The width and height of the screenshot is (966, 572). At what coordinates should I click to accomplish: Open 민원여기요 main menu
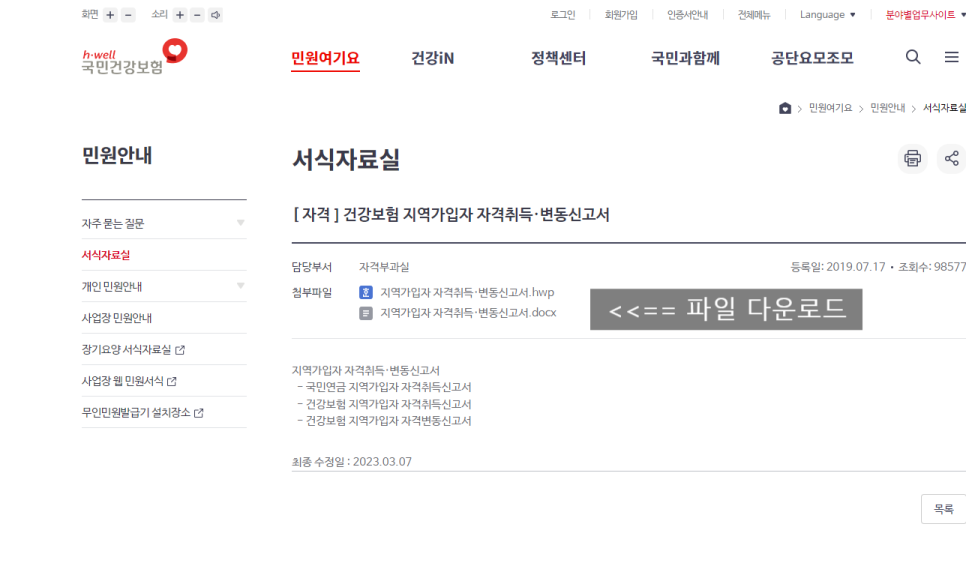click(x=325, y=59)
